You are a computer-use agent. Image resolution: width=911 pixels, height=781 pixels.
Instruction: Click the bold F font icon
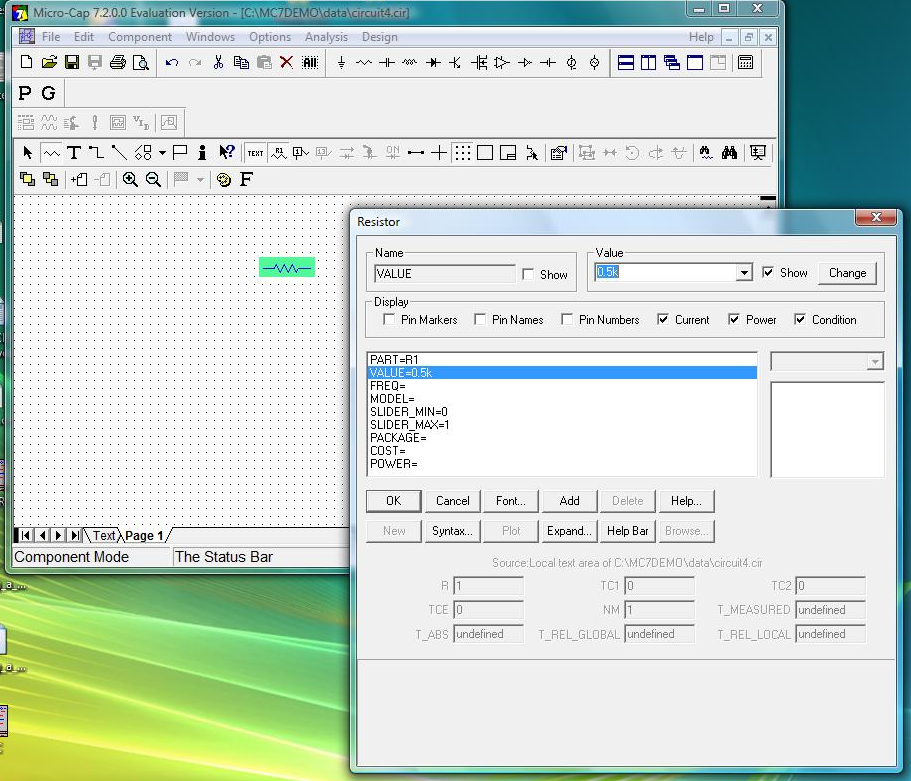[246, 180]
